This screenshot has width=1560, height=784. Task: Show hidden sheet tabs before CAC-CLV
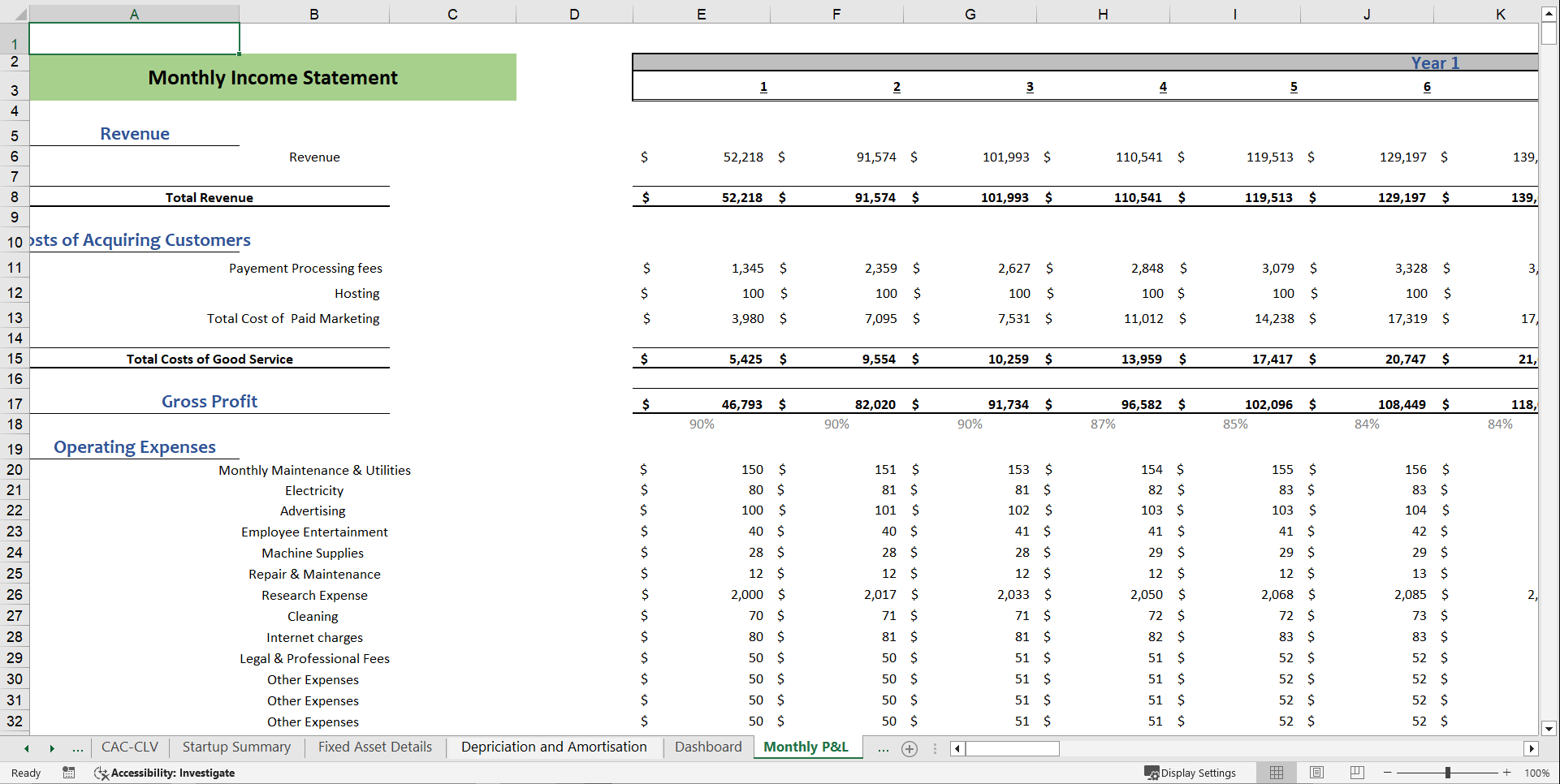pyautogui.click(x=78, y=748)
